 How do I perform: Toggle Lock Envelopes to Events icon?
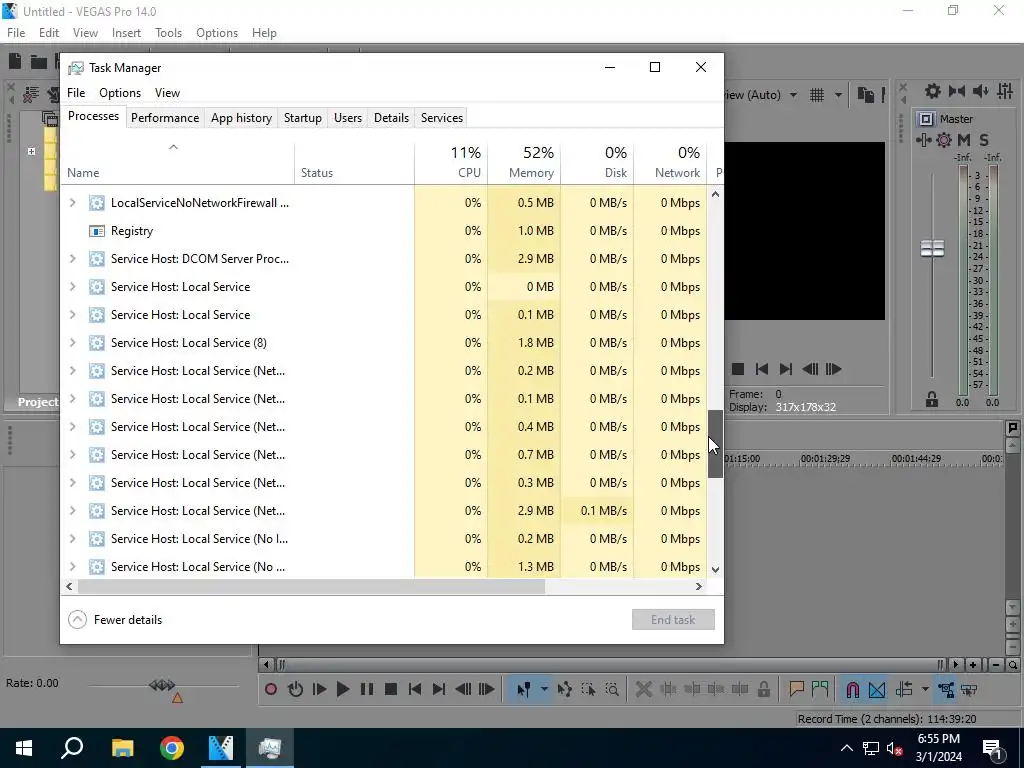[946, 689]
